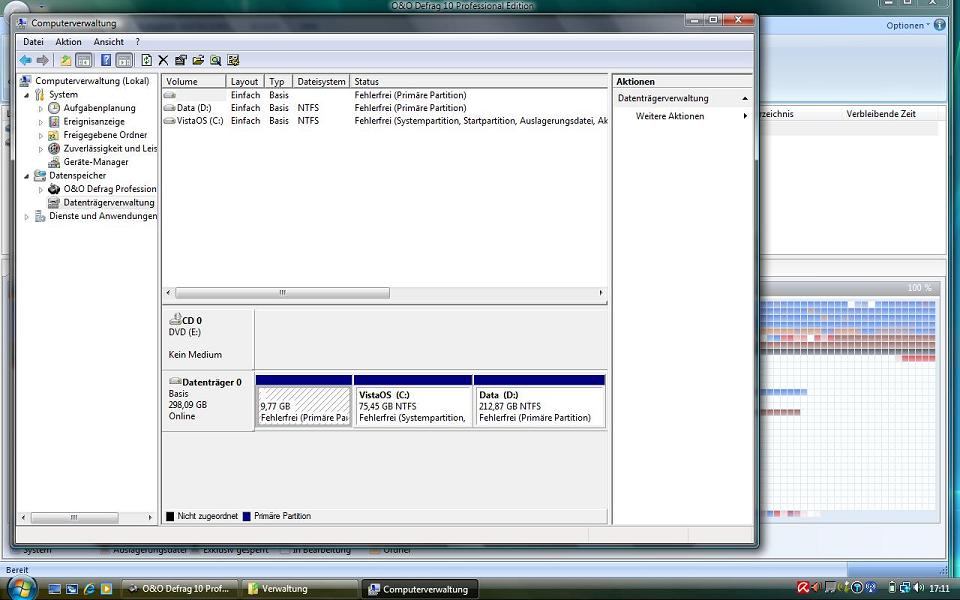Launch Internet Explorer from quick launch
The width and height of the screenshot is (960, 600).
coord(89,589)
